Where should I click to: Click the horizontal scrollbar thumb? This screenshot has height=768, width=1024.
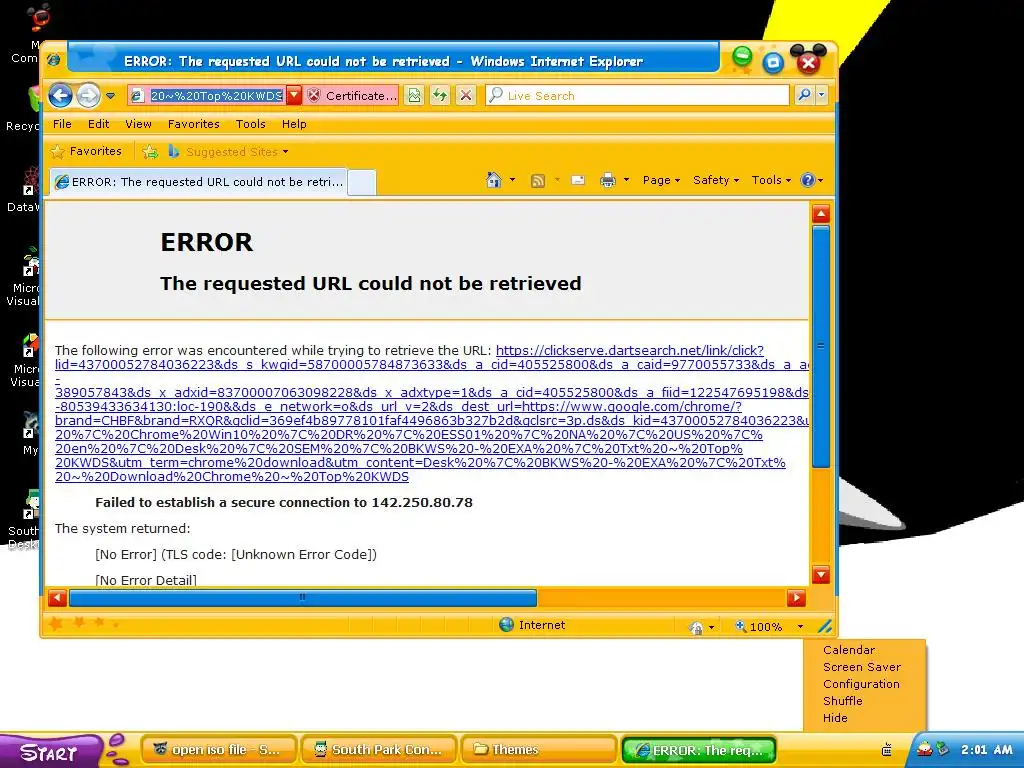coord(302,598)
